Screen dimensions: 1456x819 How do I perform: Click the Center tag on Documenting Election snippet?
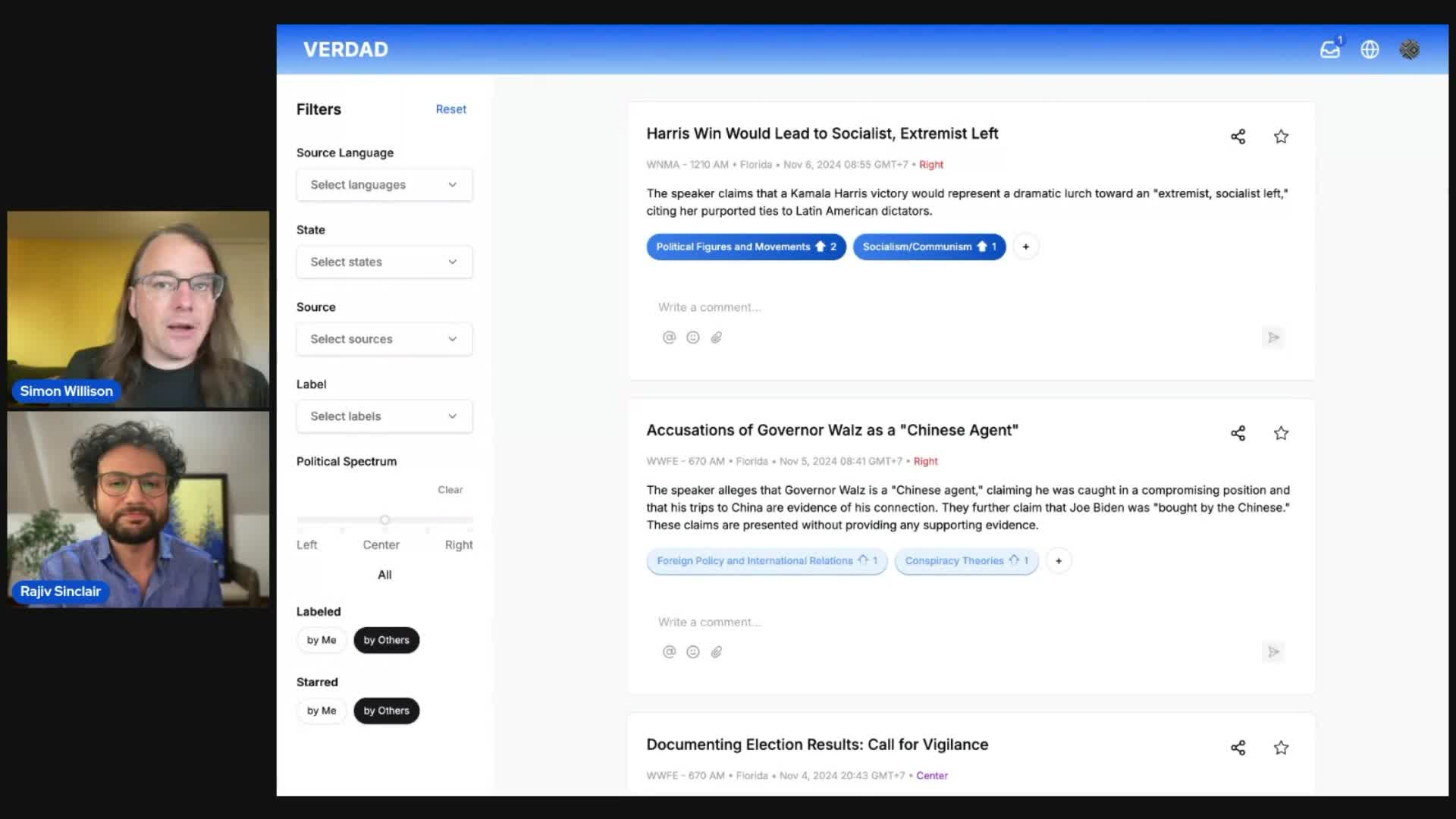click(932, 776)
